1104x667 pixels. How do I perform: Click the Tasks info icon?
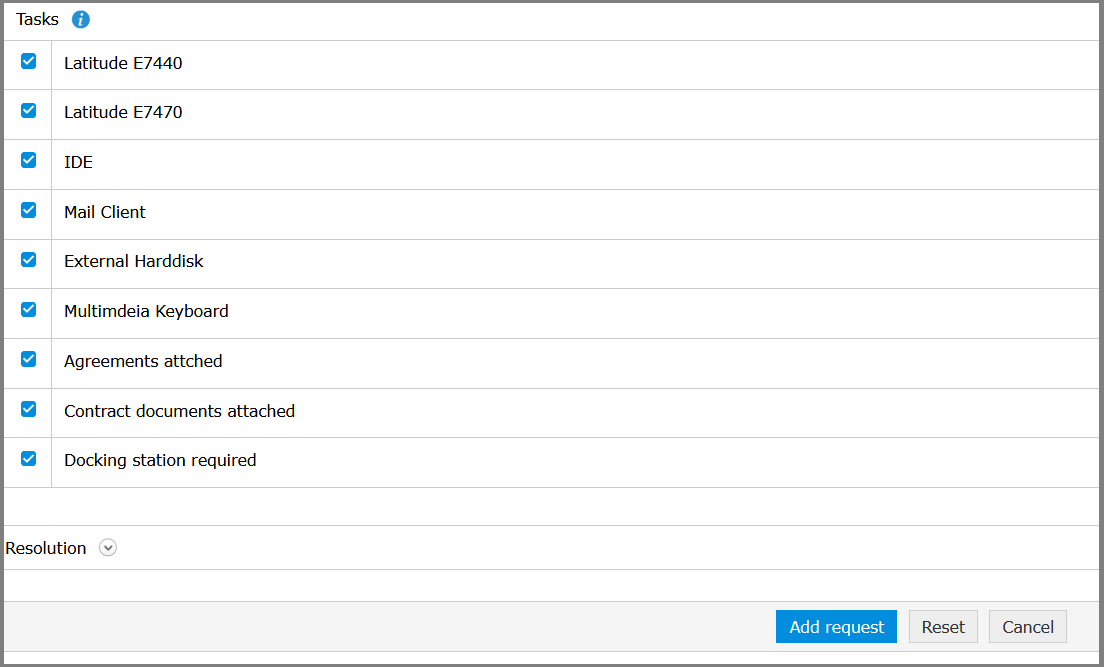tap(81, 20)
